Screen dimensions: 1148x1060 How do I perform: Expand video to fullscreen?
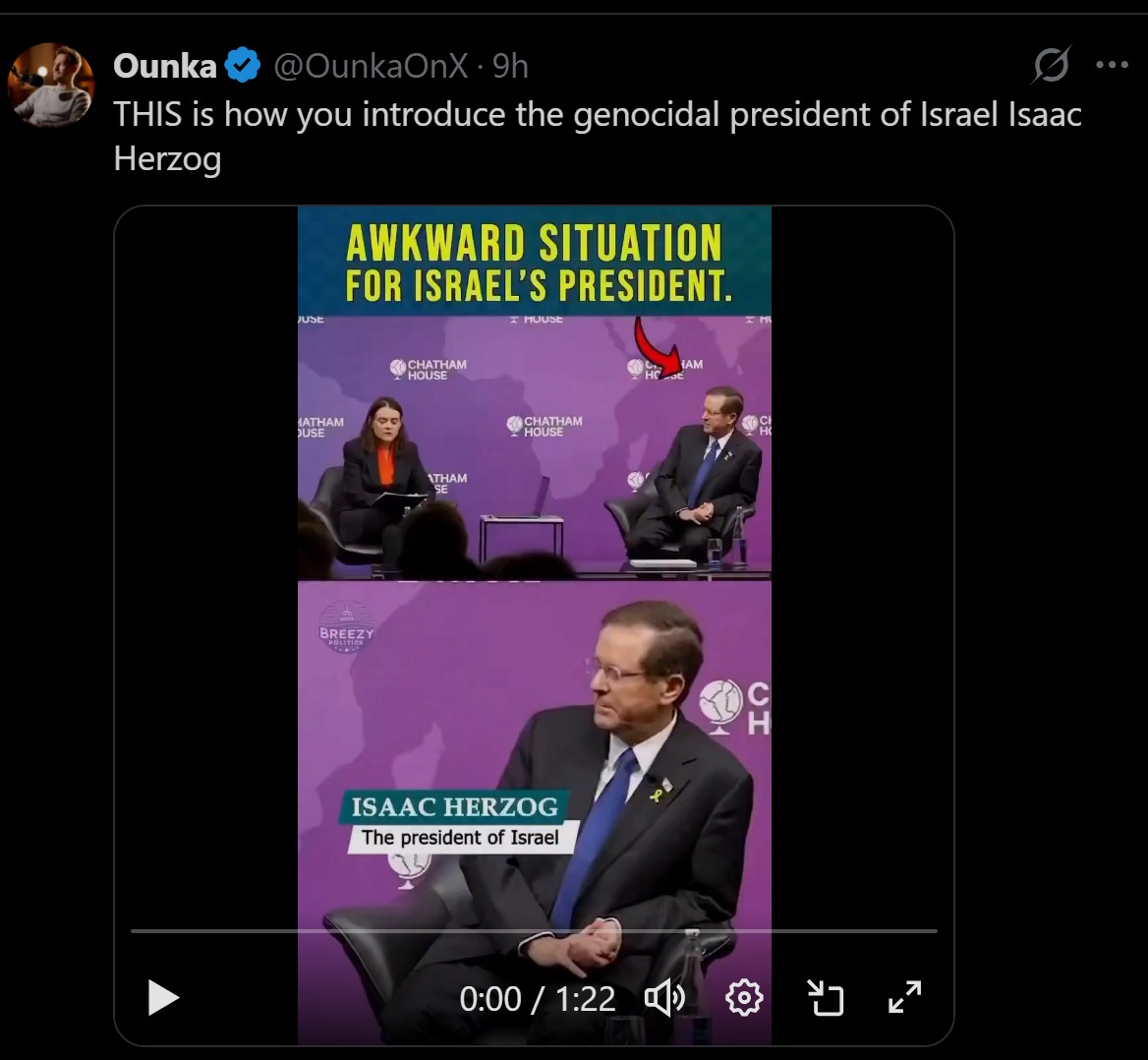pos(905,997)
